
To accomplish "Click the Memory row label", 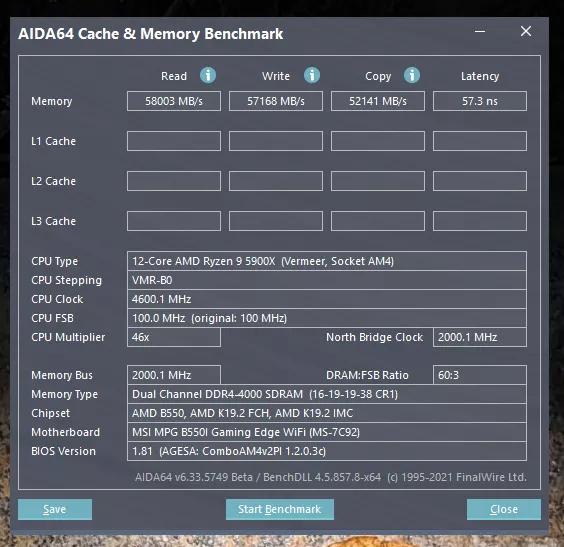I will coord(52,101).
